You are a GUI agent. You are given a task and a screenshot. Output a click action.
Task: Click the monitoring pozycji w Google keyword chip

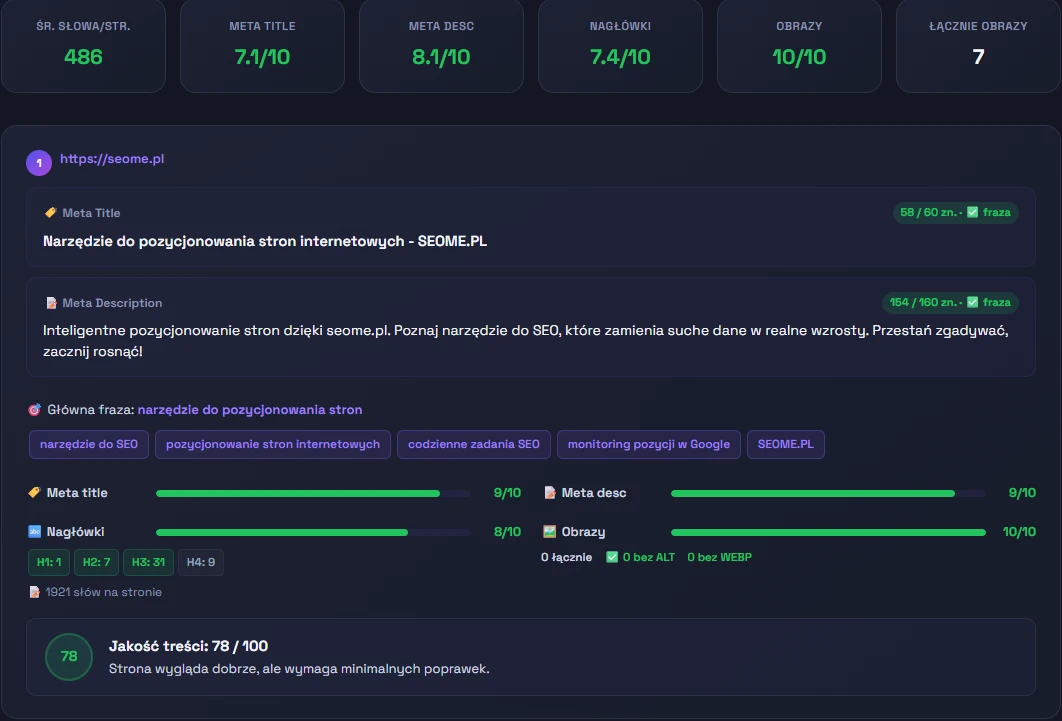click(x=648, y=444)
